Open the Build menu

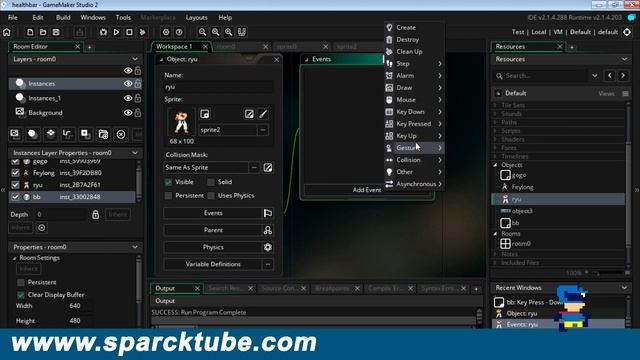tap(63, 18)
